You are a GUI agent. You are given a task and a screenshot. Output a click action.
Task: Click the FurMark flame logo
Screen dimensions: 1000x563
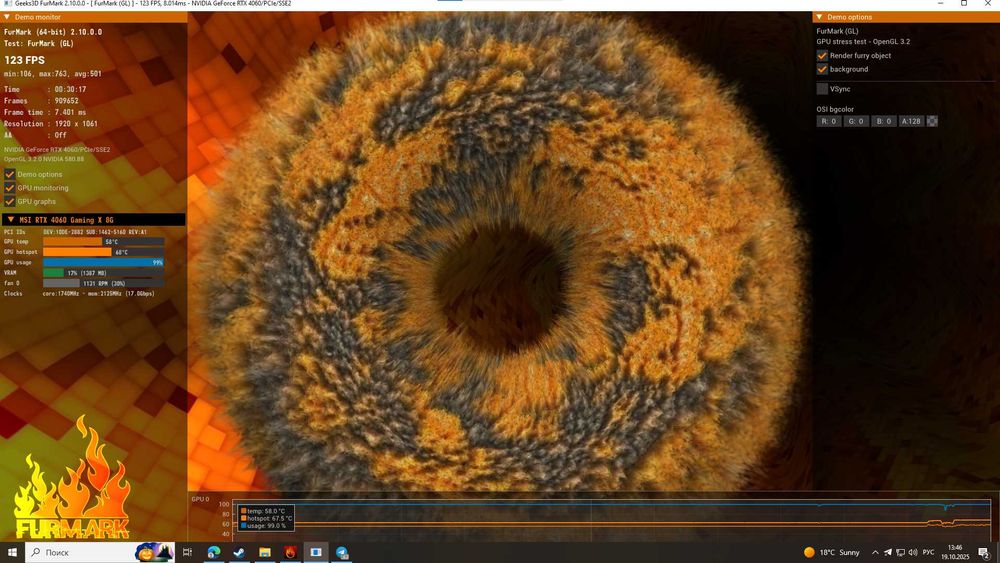coord(72,478)
